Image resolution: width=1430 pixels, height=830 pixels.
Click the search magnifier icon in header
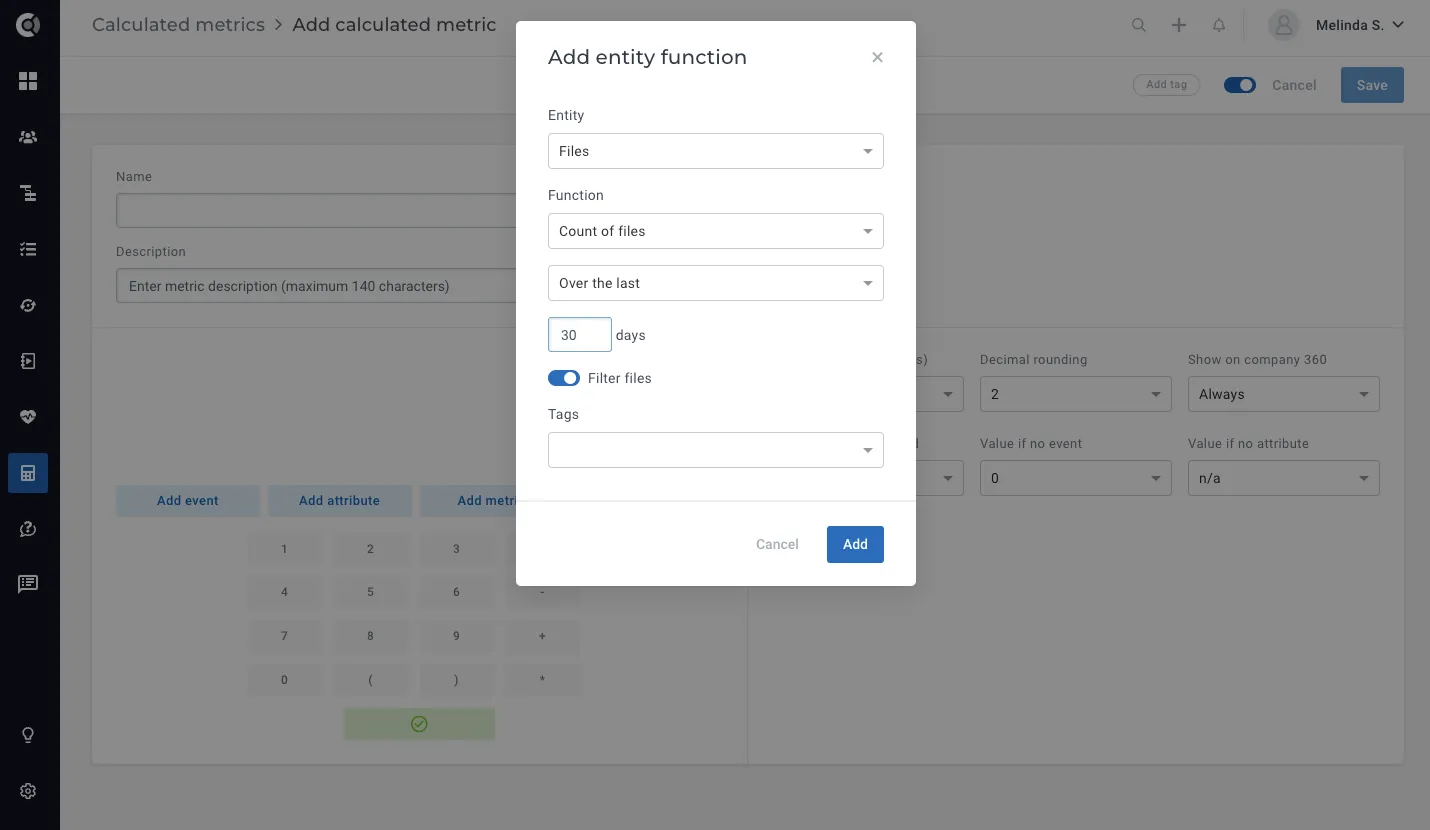tap(1139, 25)
